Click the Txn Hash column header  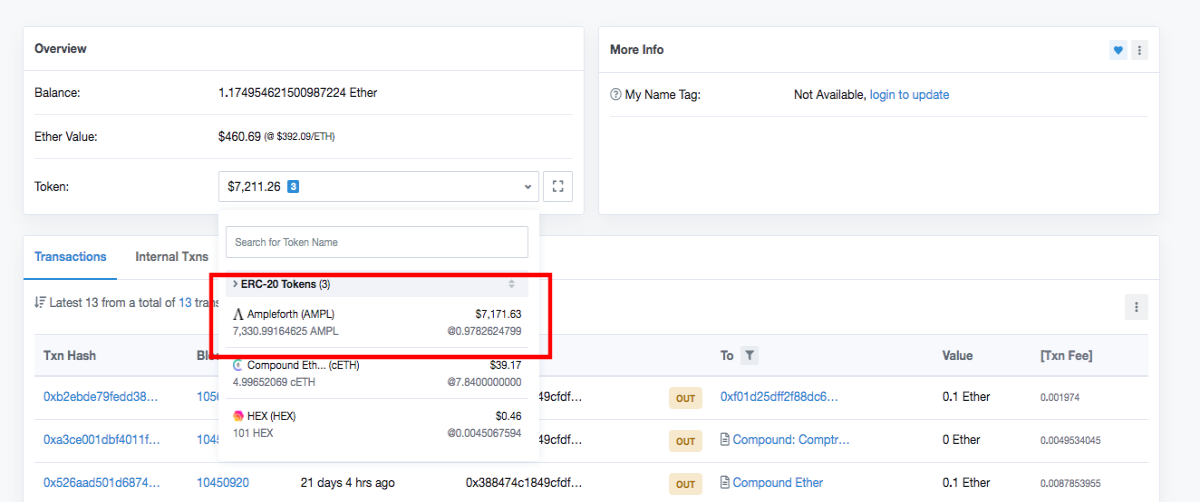pos(70,356)
